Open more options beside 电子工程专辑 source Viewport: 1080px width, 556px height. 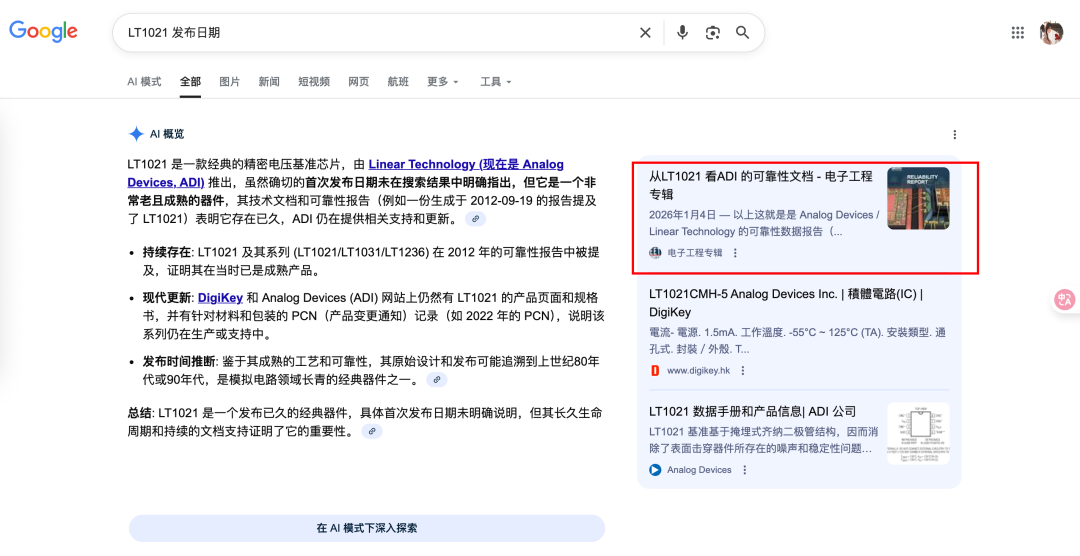point(735,253)
